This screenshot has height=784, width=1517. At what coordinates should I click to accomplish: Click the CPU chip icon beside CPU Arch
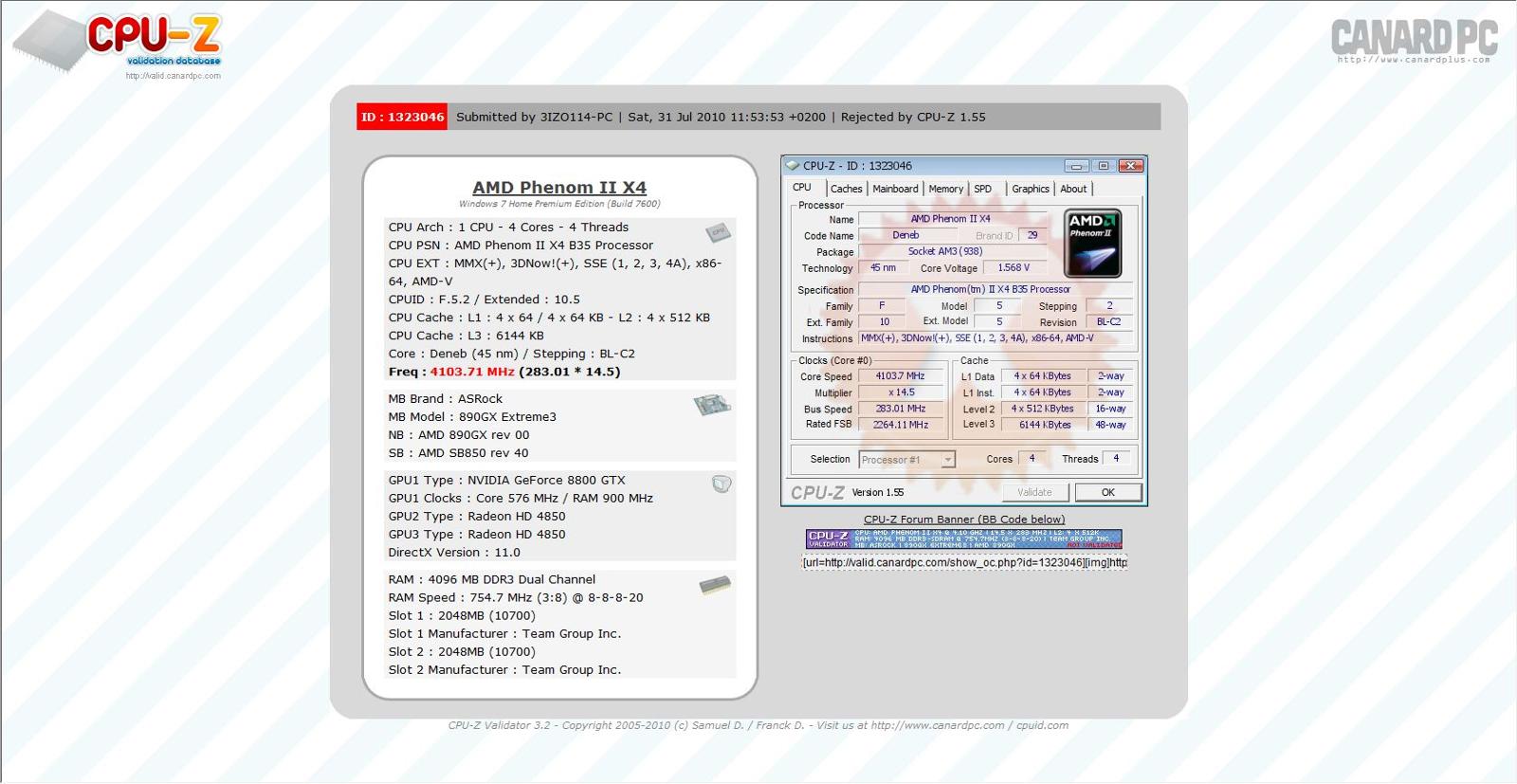718,232
